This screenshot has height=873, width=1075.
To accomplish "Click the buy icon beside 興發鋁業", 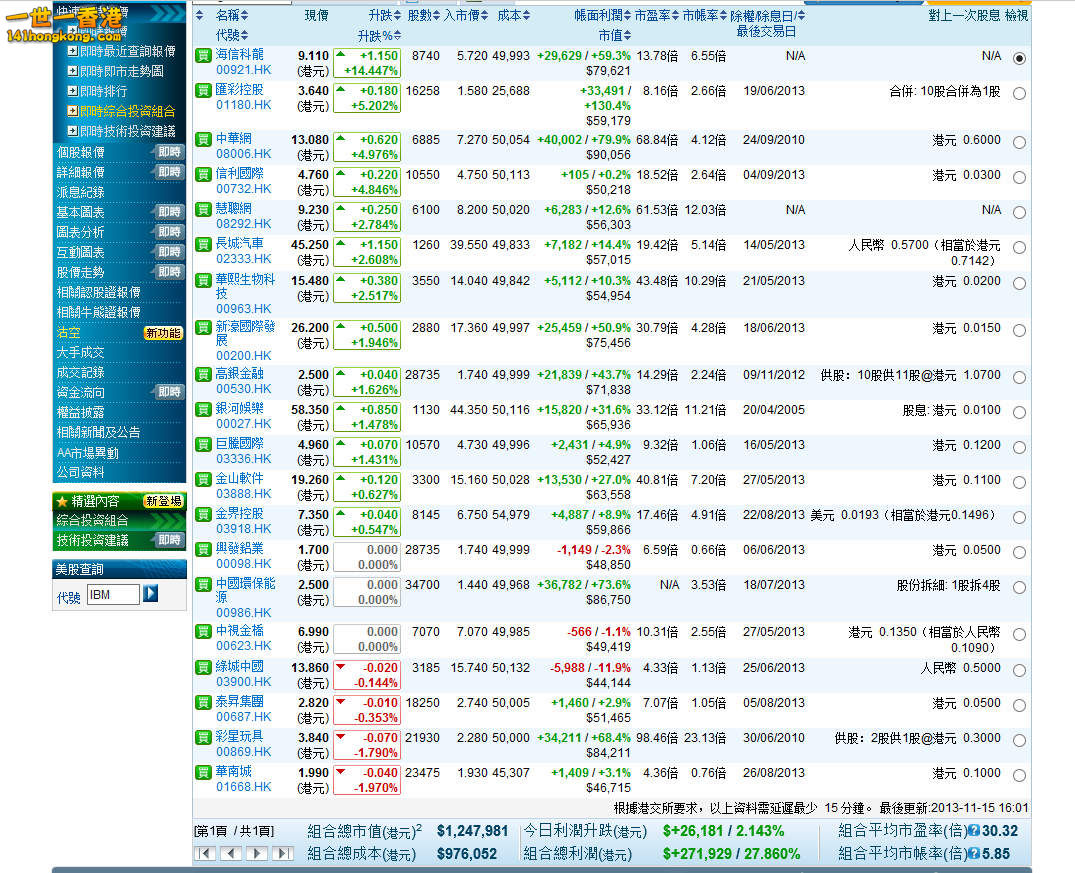I will pyautogui.click(x=203, y=549).
